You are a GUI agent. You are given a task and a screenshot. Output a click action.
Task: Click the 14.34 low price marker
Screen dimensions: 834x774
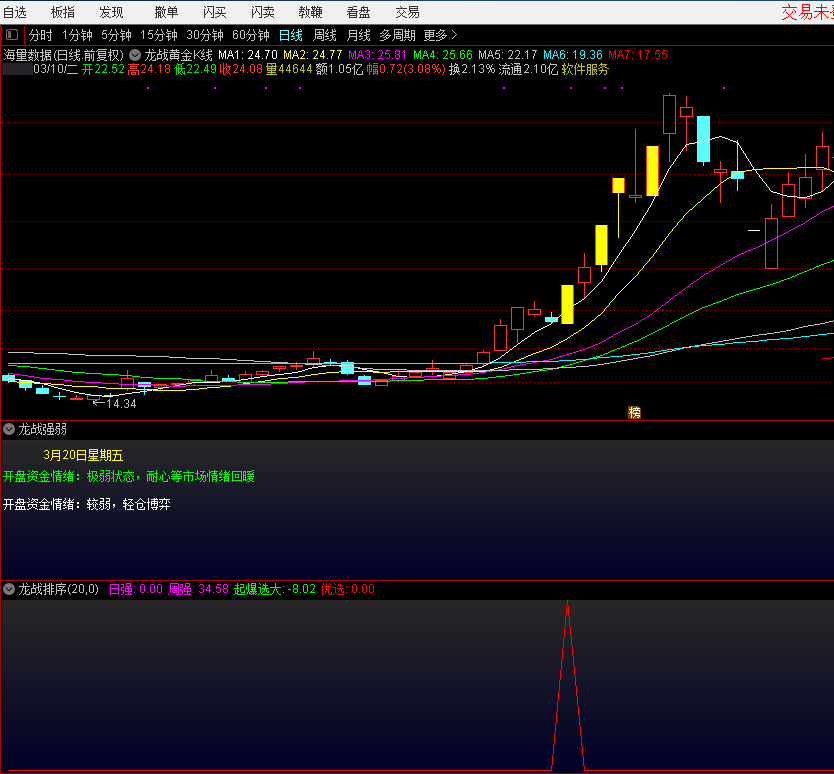click(x=120, y=404)
